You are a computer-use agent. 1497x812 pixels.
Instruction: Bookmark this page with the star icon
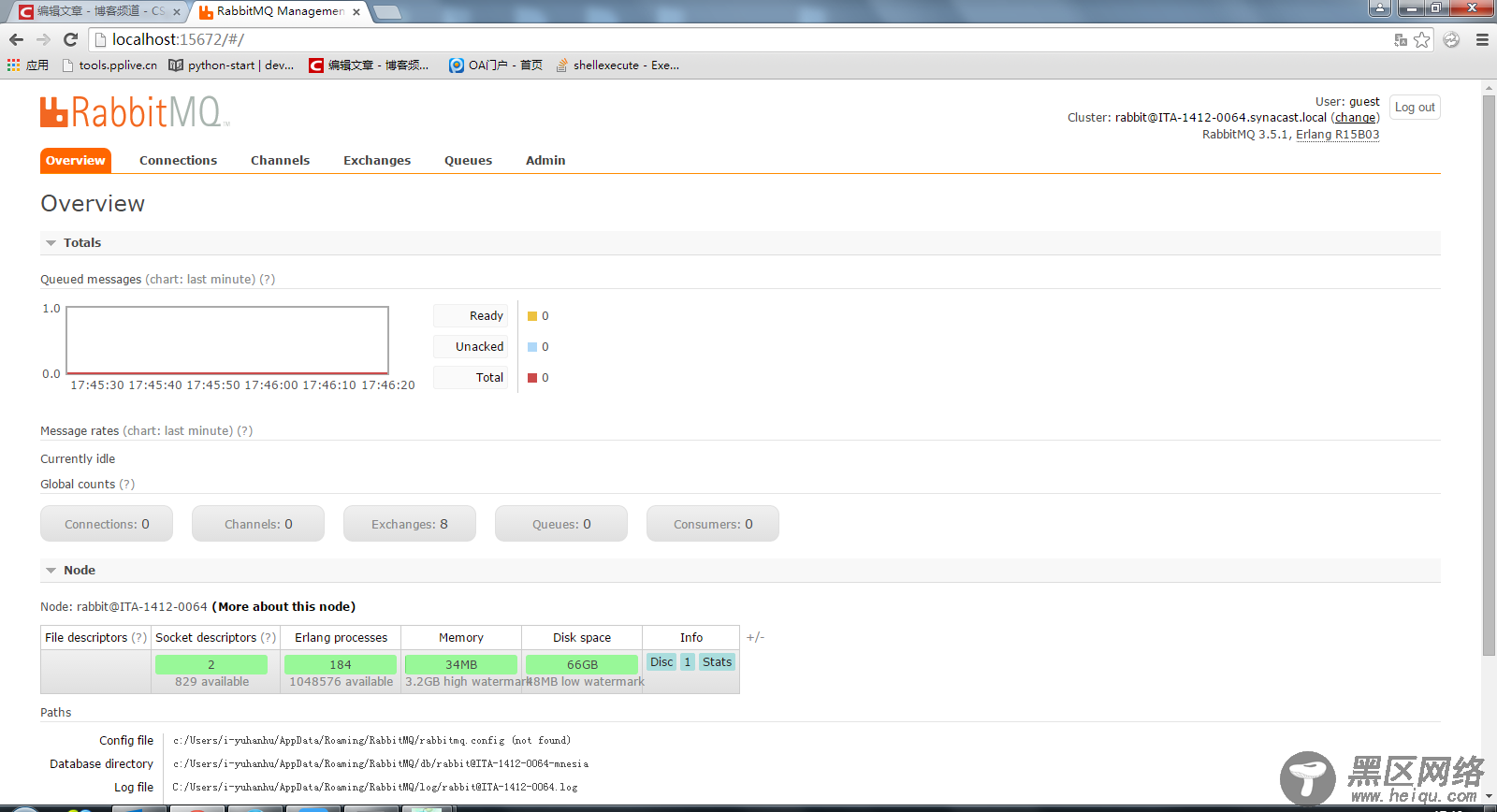(x=1422, y=39)
